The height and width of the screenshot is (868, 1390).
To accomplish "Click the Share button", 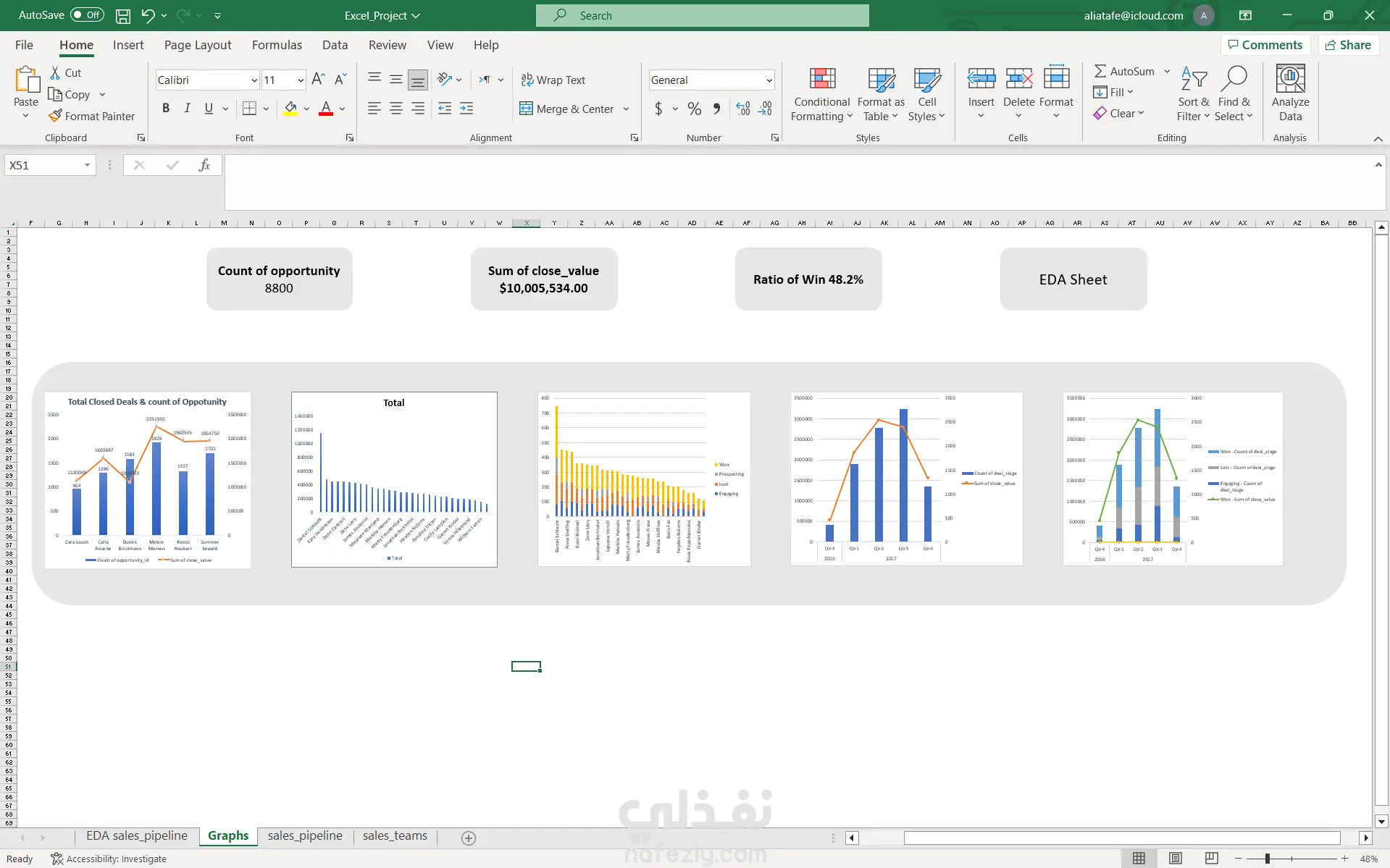I will (x=1347, y=45).
